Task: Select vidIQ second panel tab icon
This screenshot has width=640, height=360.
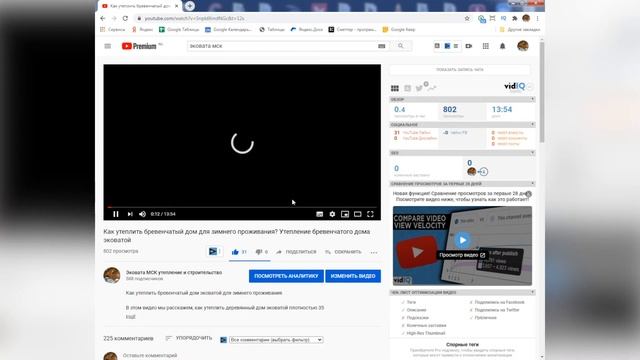Action: pyautogui.click(x=407, y=88)
